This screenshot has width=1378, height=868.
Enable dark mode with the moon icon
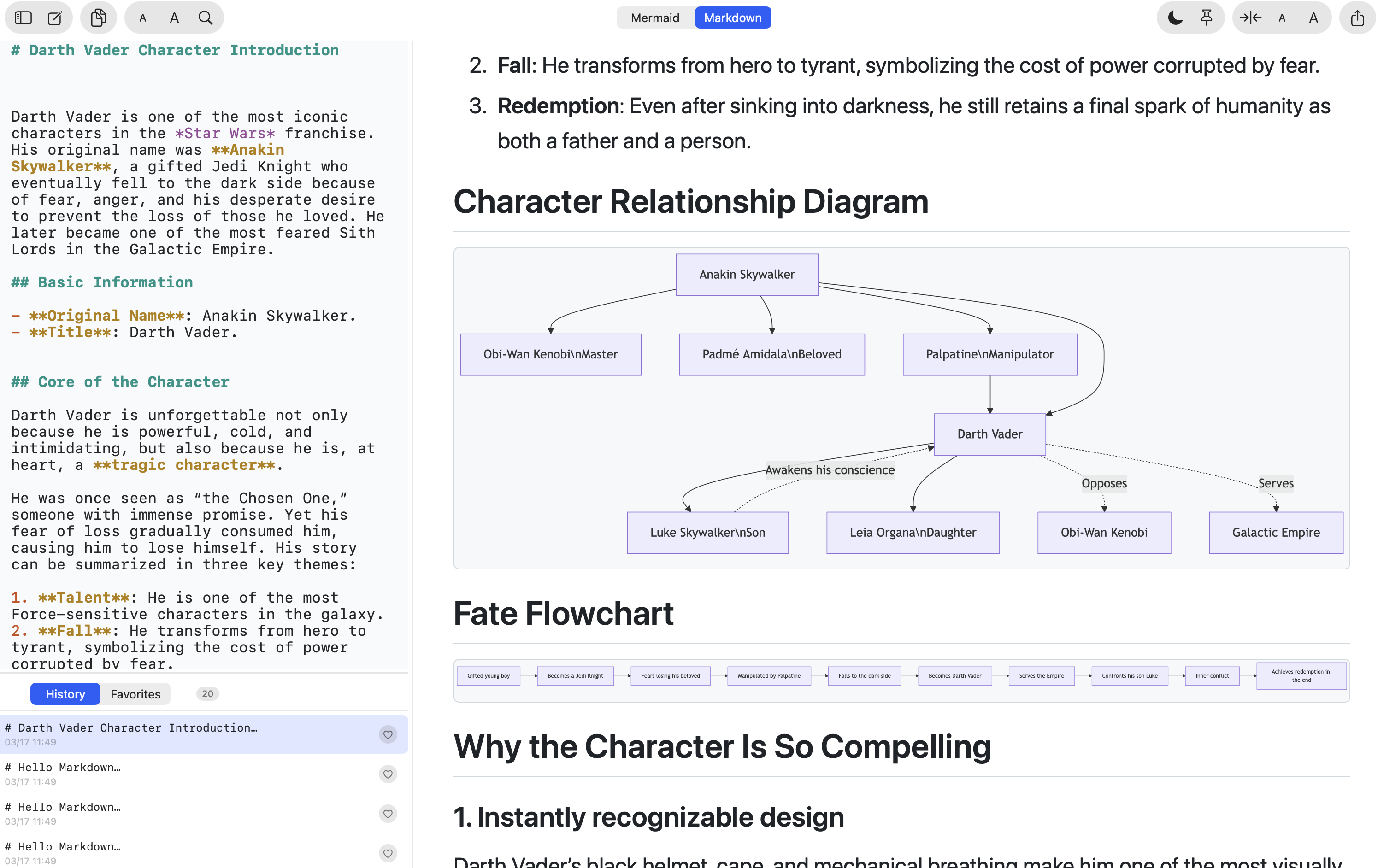(1174, 18)
